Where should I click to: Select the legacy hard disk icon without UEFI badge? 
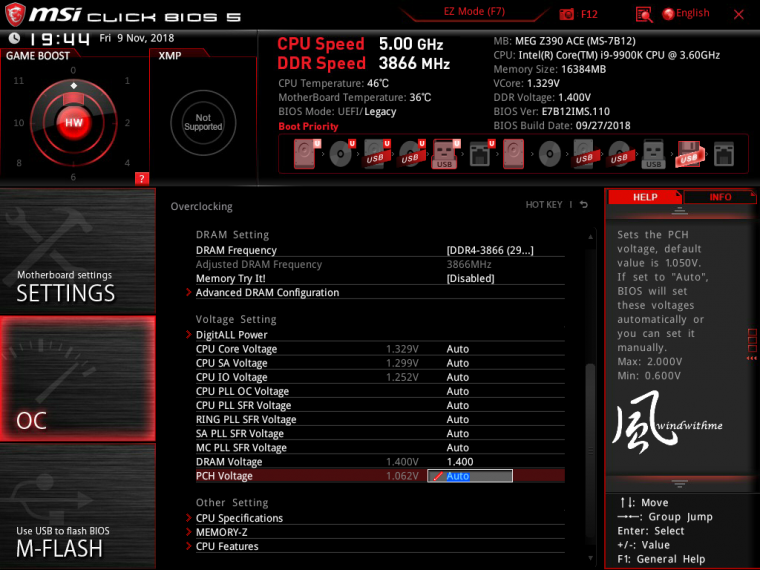coord(513,154)
